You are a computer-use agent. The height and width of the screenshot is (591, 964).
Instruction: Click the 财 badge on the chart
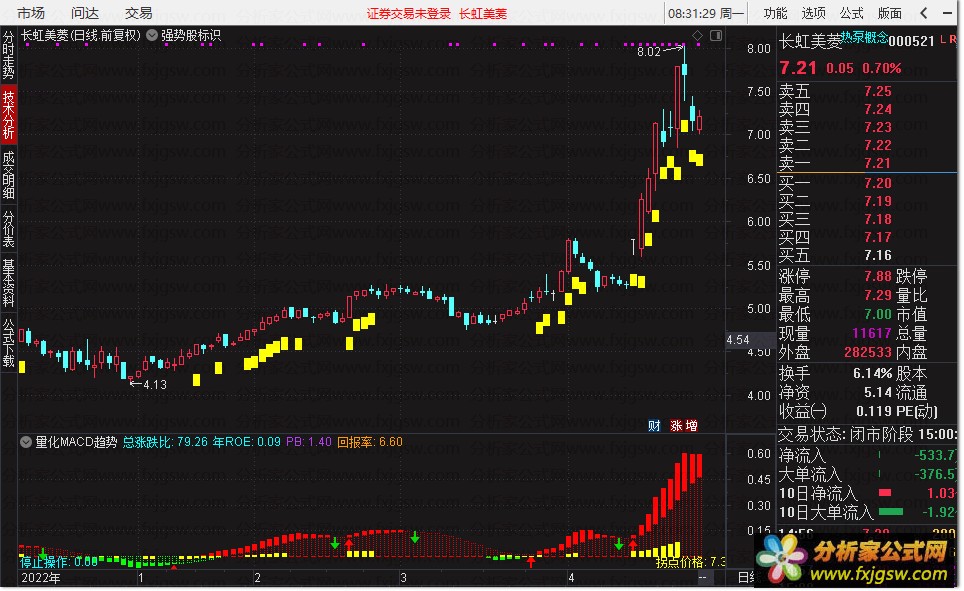coord(654,426)
